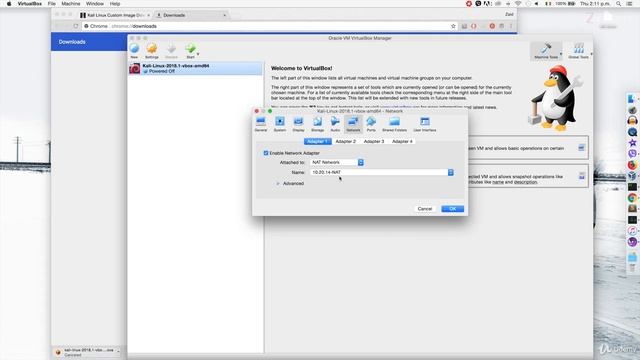Switch to the Downloads Chrome tab
Viewport: 640px width, 360px height.
pos(190,15)
